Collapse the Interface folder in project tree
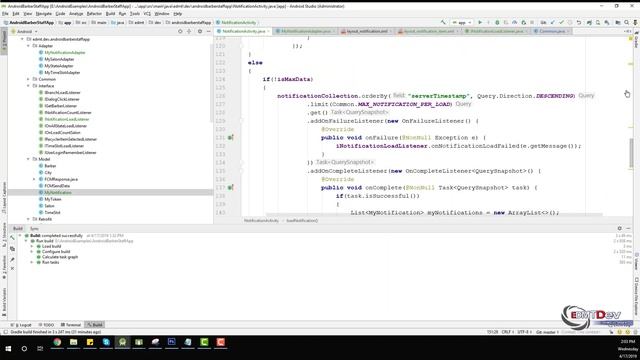 pos(29,86)
